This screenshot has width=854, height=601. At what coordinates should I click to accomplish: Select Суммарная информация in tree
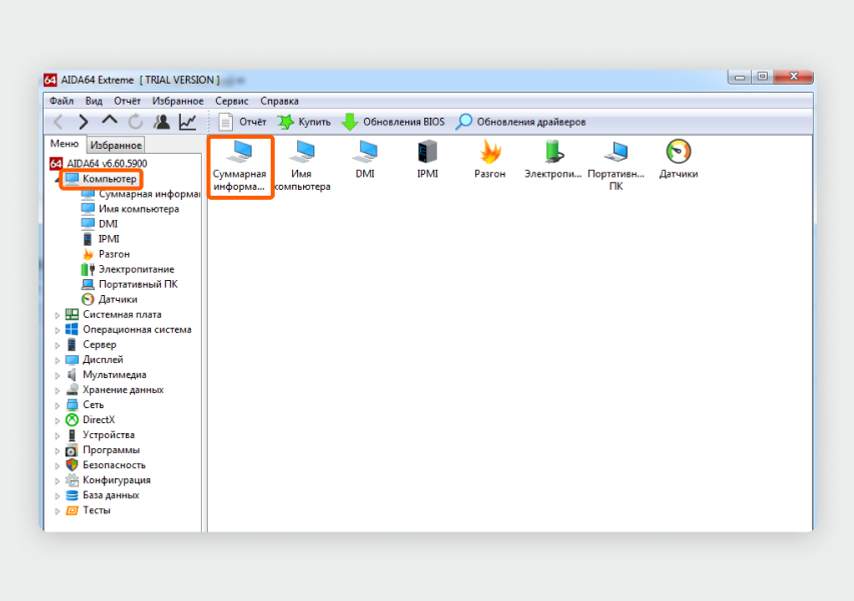[141, 194]
